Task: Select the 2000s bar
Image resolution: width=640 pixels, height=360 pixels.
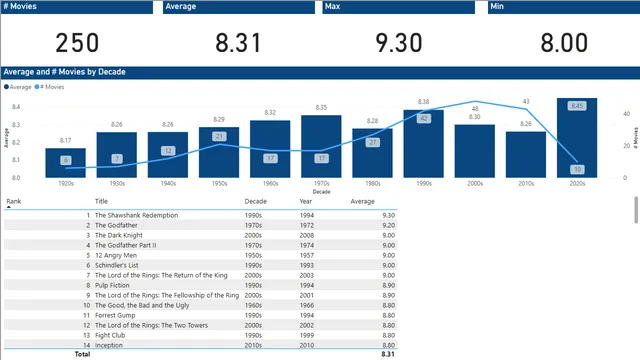Action: click(x=475, y=151)
